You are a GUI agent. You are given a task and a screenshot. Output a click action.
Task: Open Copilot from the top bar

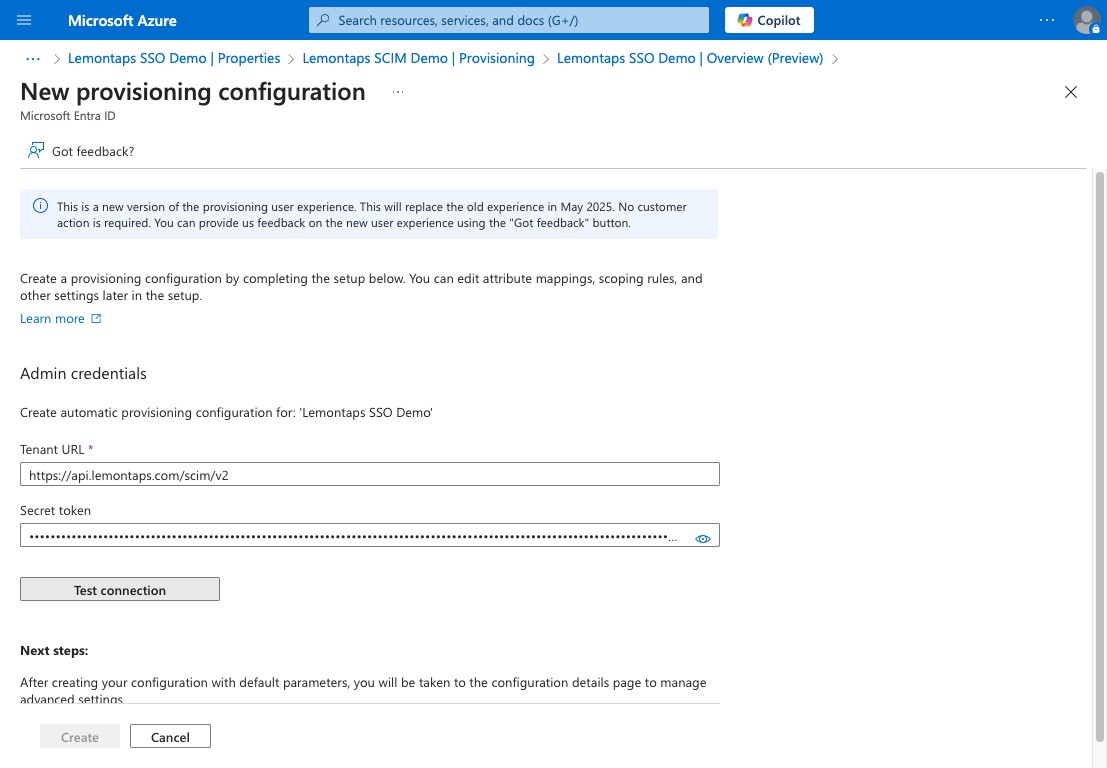[769, 20]
